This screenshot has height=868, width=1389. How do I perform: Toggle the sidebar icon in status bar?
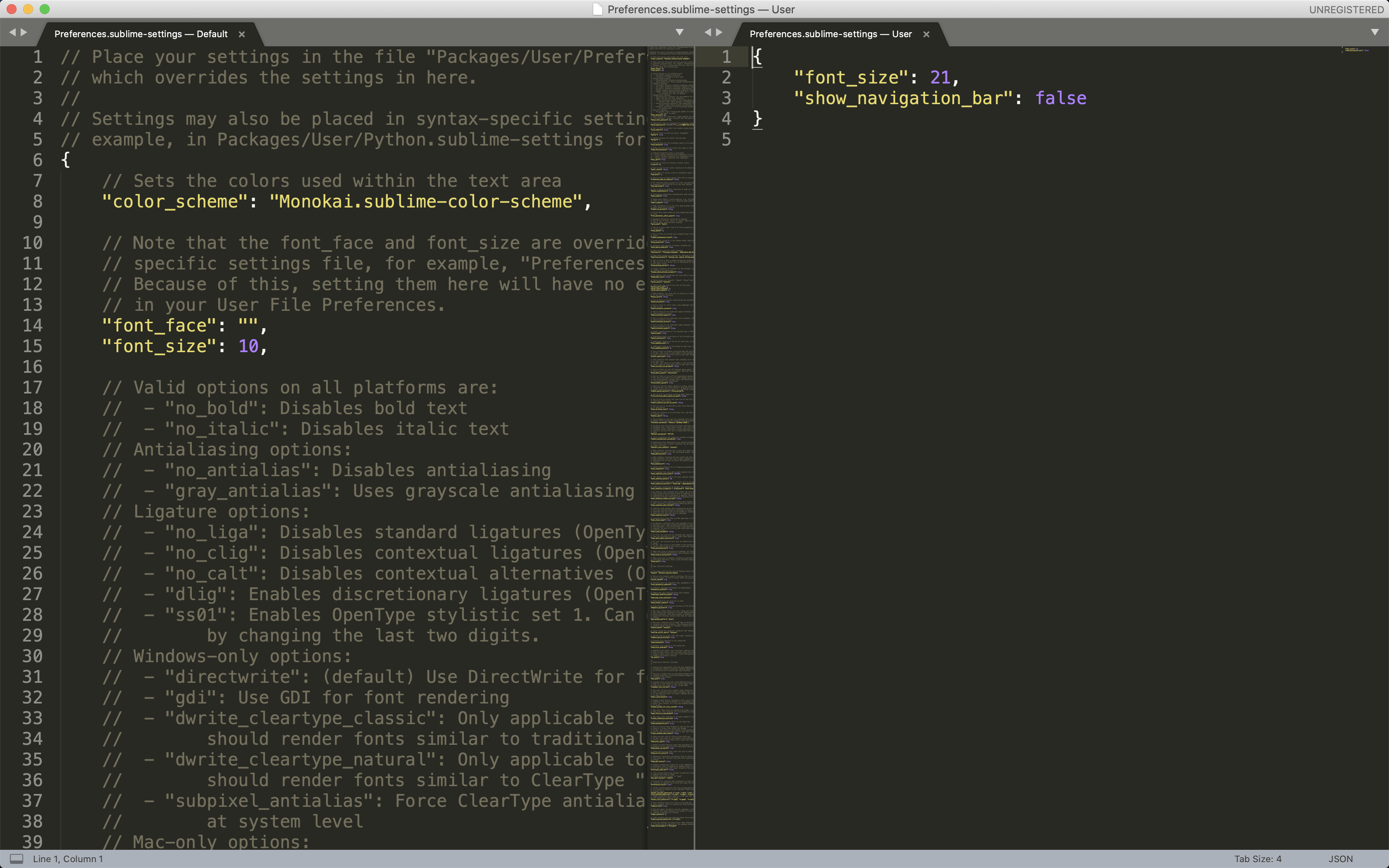17,859
